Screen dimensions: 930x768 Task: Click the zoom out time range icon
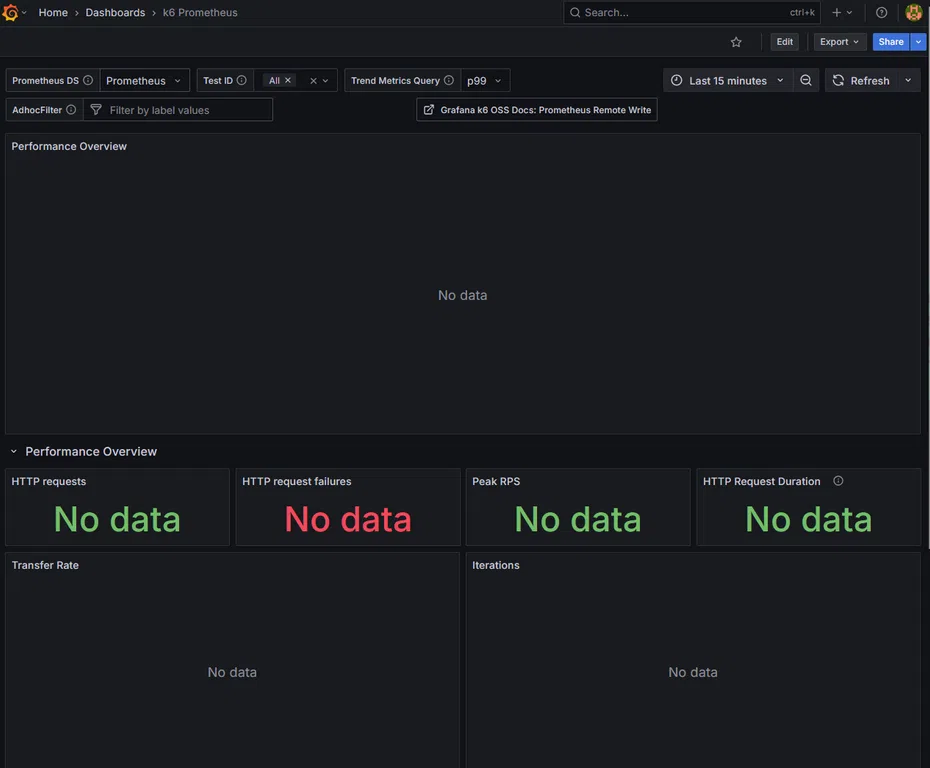coord(806,81)
